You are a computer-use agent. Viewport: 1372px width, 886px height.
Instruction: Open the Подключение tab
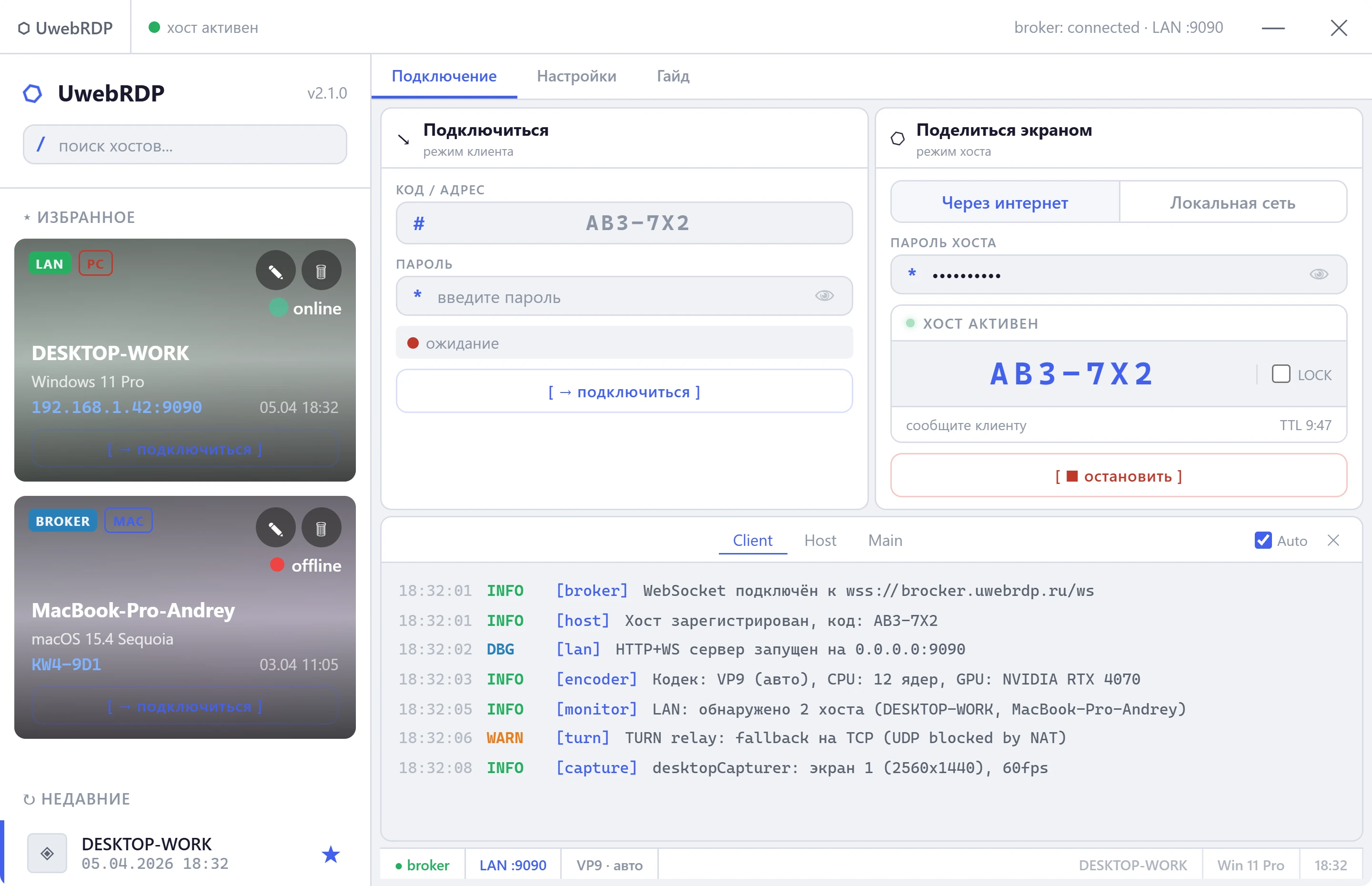pos(444,76)
